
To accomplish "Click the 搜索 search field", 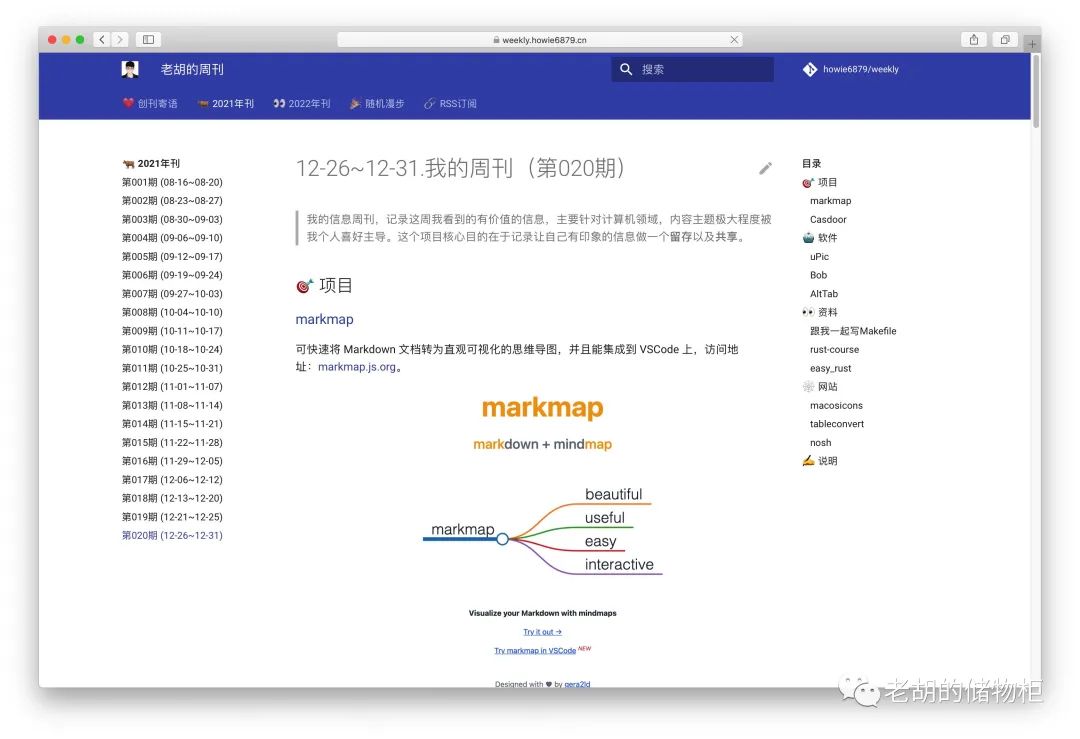I will [692, 69].
